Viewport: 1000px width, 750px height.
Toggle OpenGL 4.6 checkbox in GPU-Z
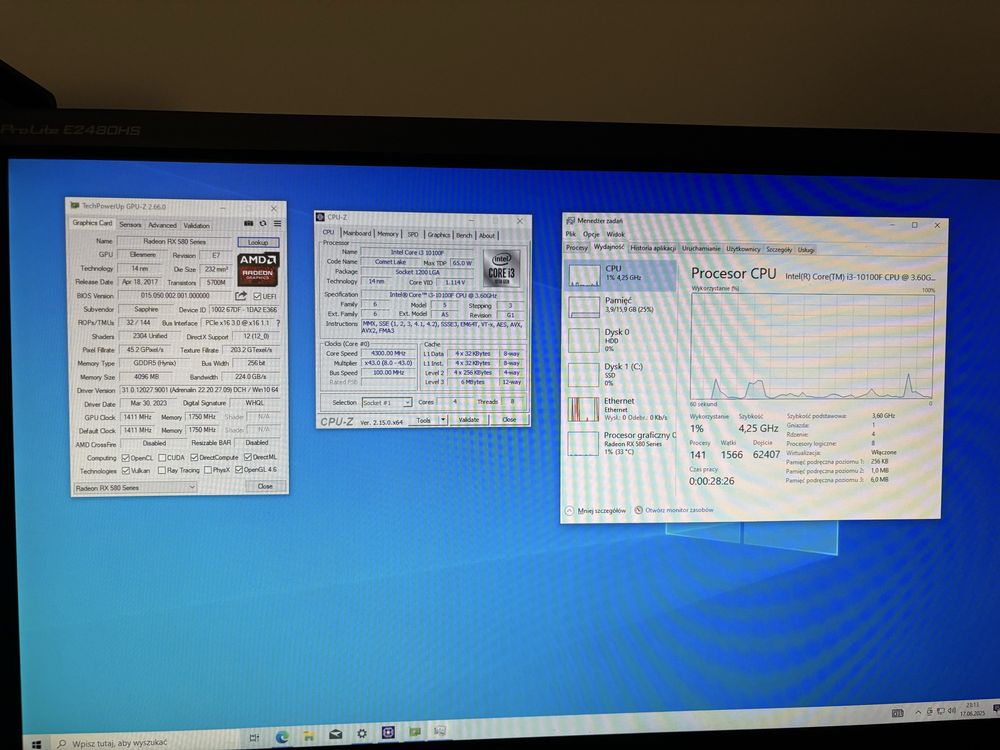(239, 469)
